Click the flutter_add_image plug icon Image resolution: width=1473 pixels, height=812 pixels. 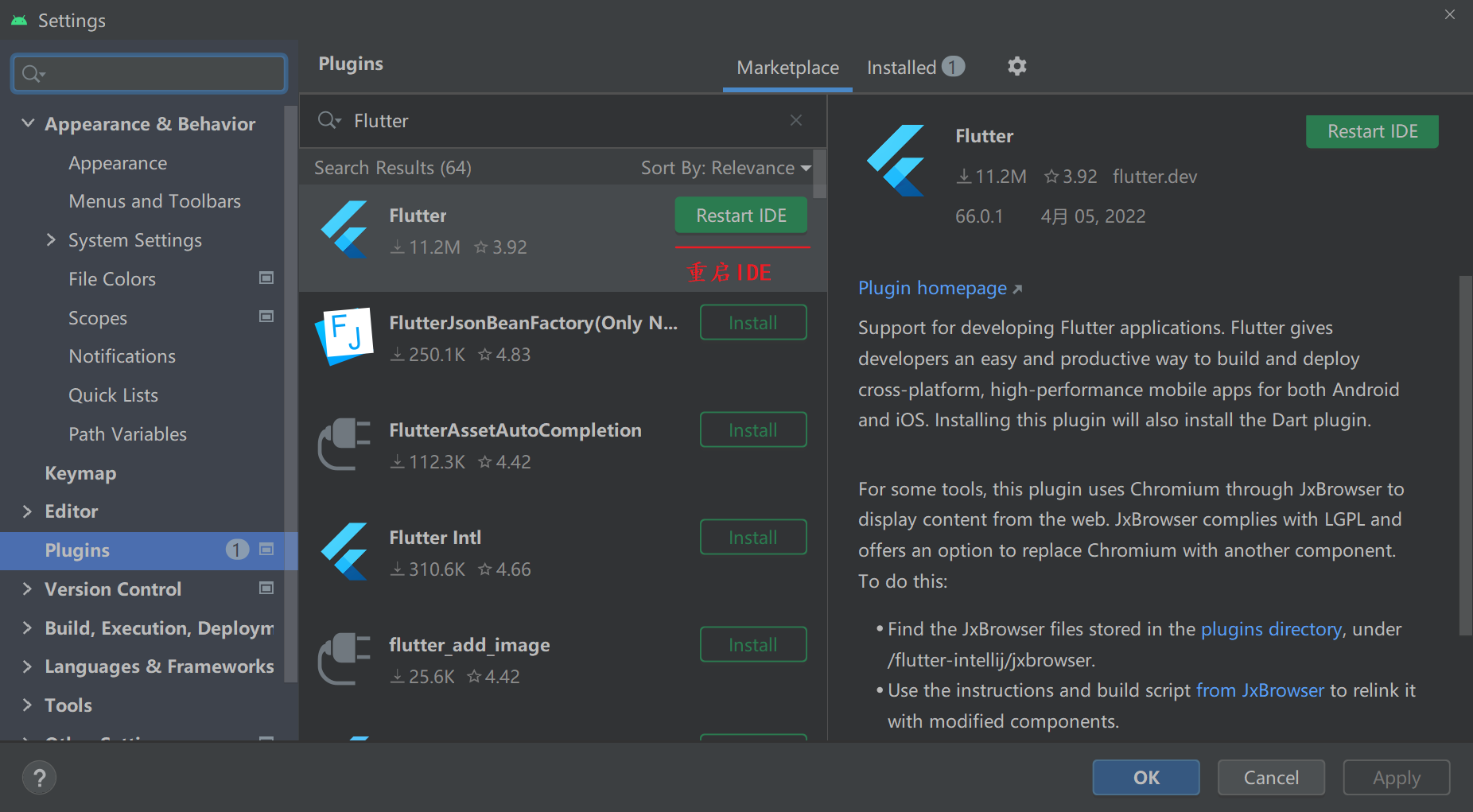point(344,659)
